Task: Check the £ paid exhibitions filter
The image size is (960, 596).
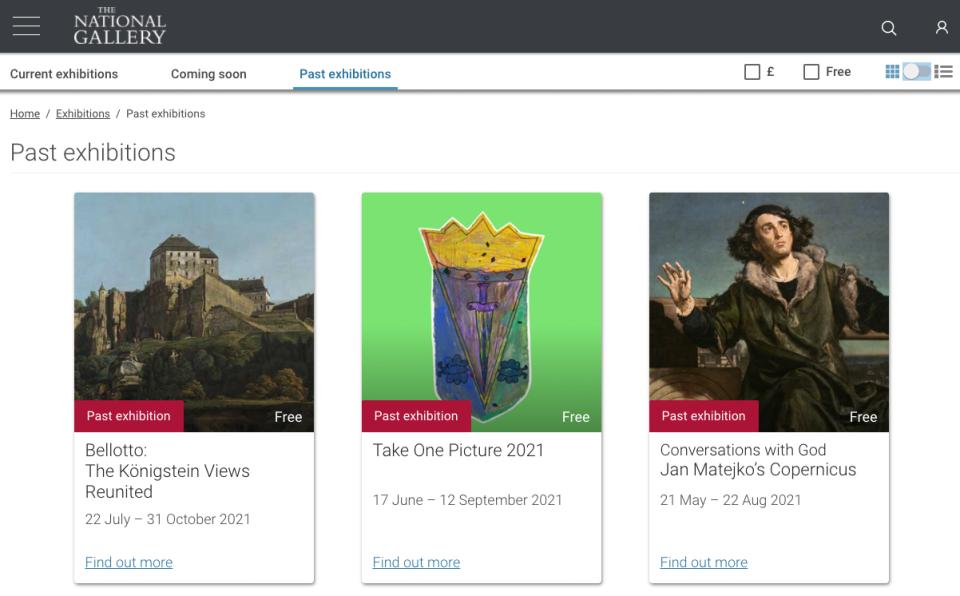Action: [x=752, y=72]
